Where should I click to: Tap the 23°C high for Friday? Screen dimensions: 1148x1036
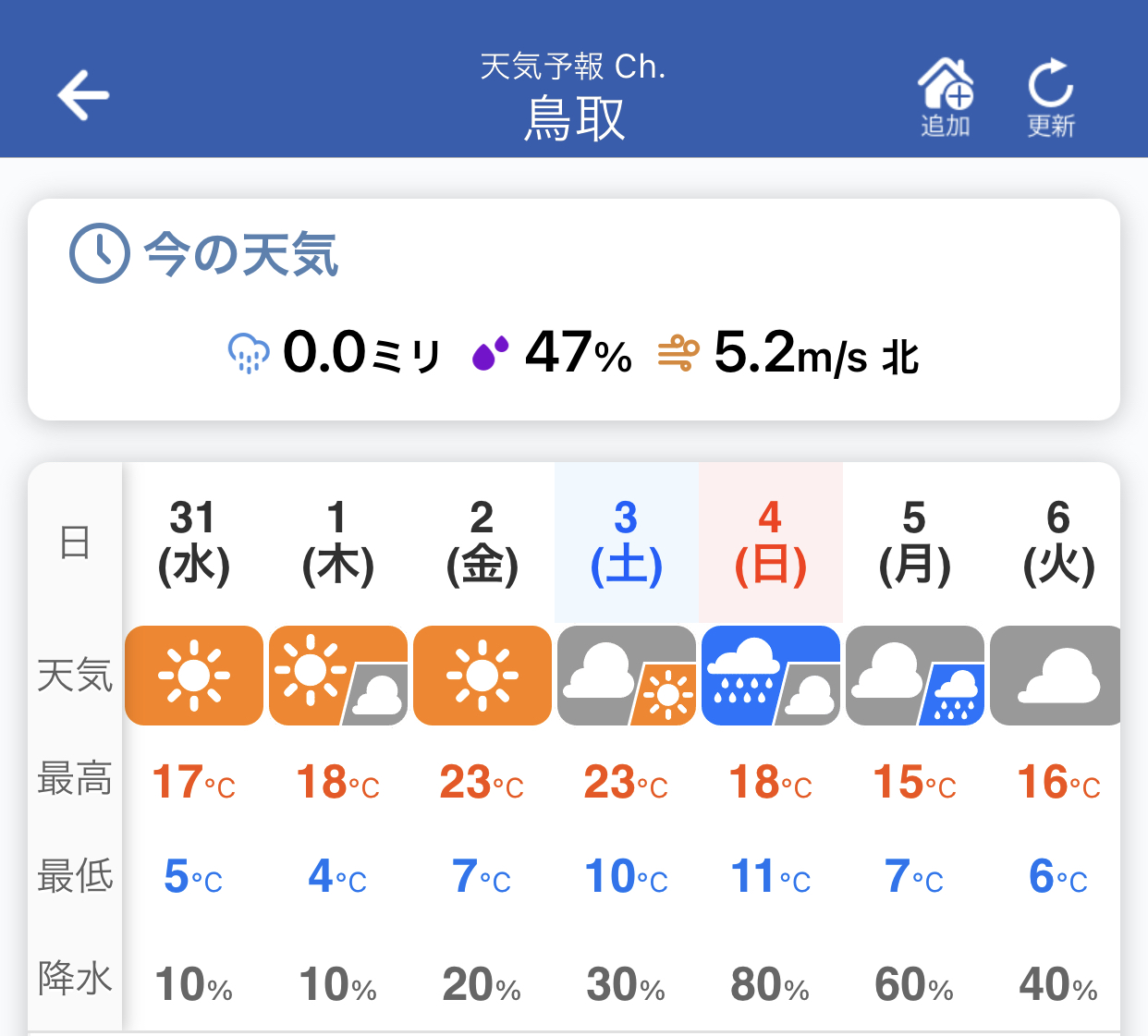[x=482, y=782]
